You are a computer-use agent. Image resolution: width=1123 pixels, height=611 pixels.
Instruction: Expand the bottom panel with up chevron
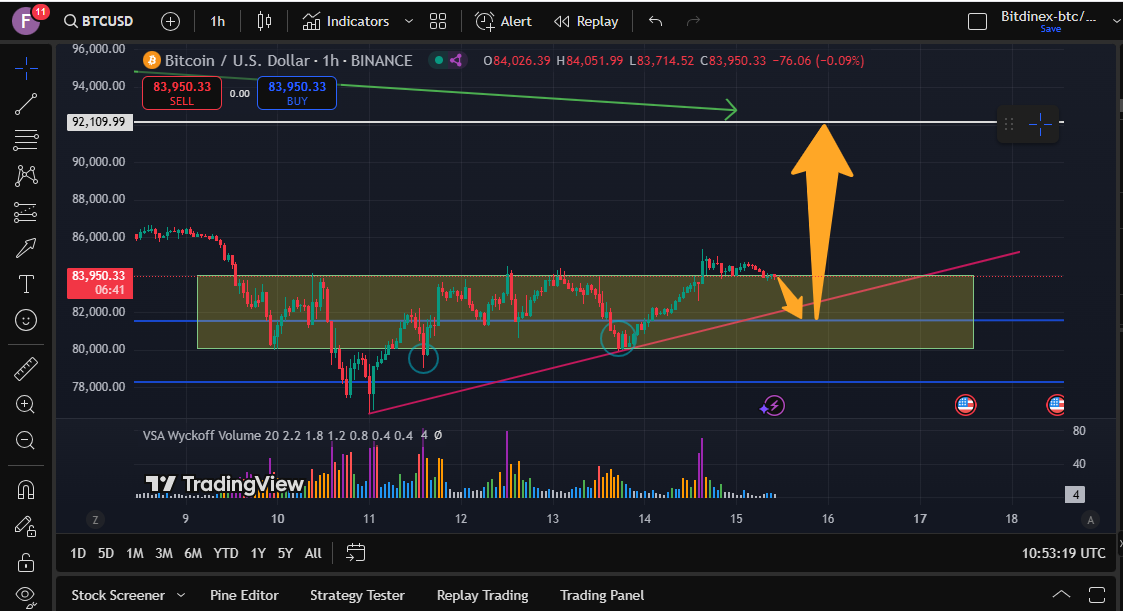1061,595
